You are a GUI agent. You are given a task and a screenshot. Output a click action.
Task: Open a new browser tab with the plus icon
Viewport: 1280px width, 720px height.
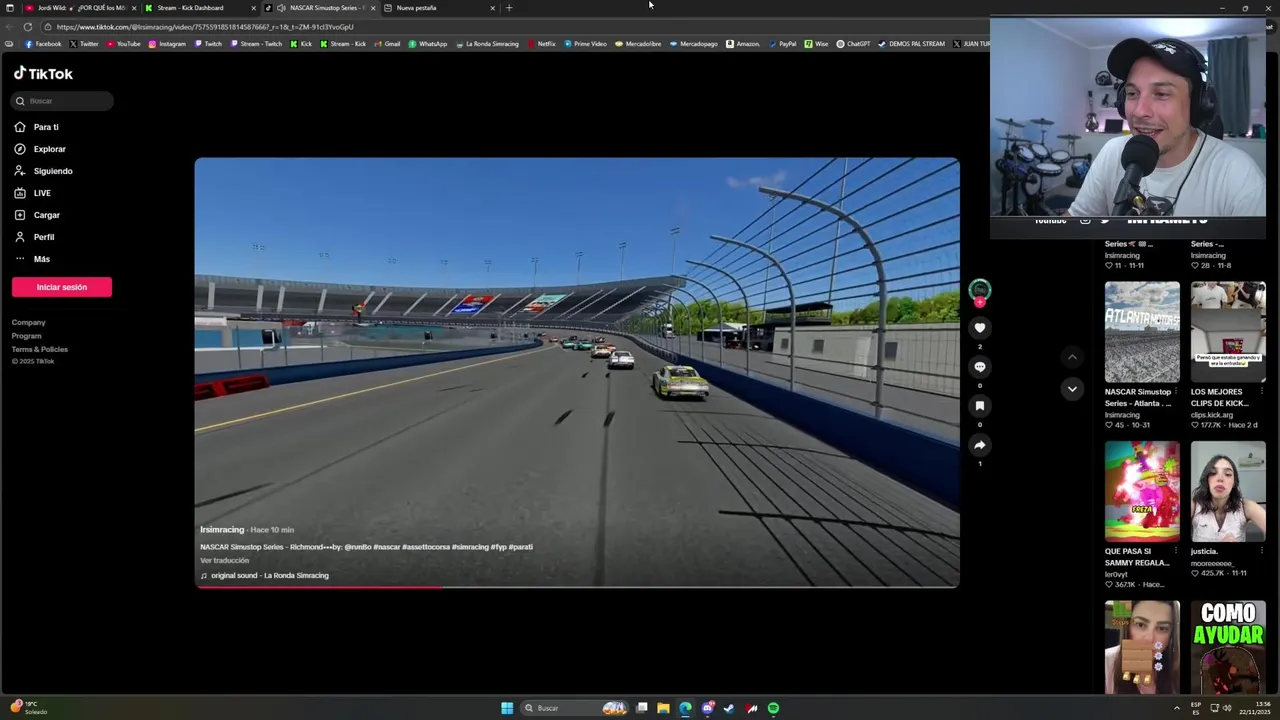point(509,8)
